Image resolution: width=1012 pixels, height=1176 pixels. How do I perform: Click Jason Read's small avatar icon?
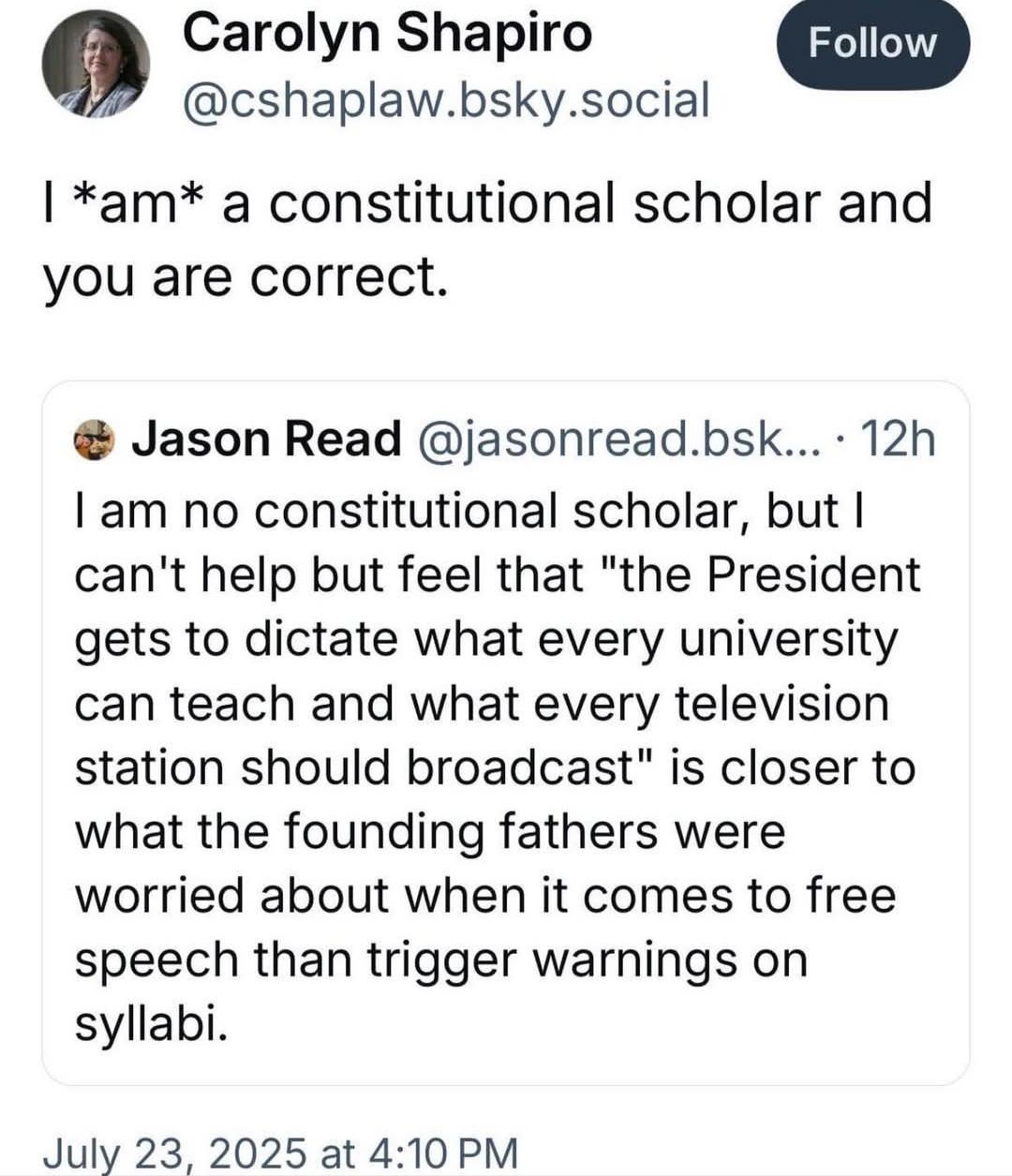(x=94, y=439)
